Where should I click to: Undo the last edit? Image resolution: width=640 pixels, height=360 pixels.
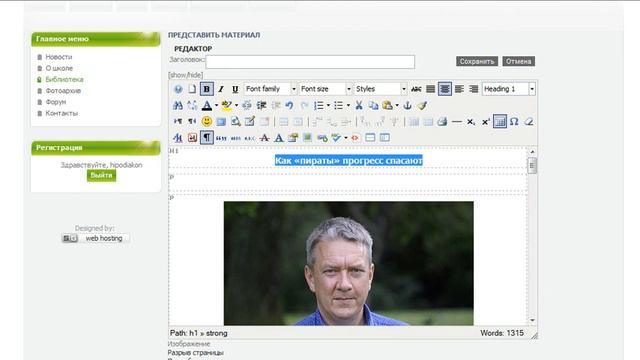pos(289,105)
